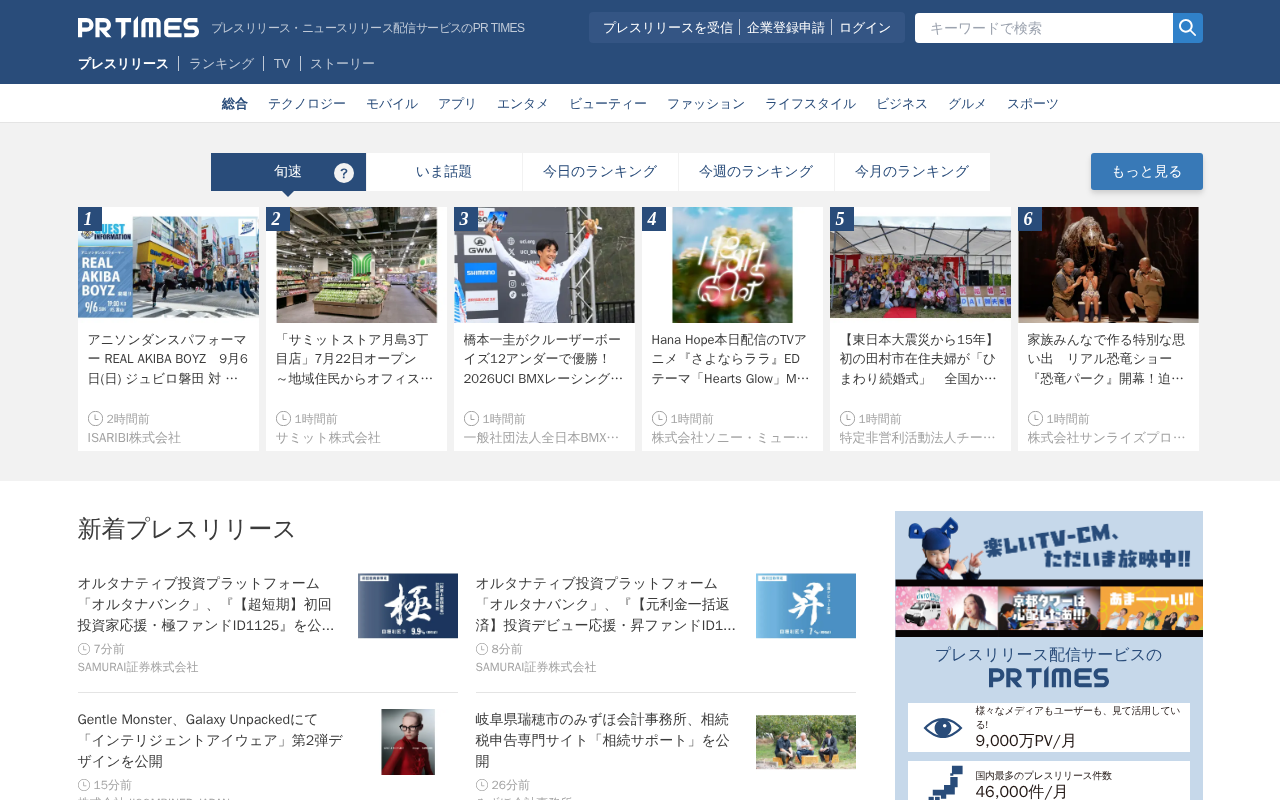Open 企業登録申請 link
Viewport: 1280px width, 800px height.
(786, 28)
